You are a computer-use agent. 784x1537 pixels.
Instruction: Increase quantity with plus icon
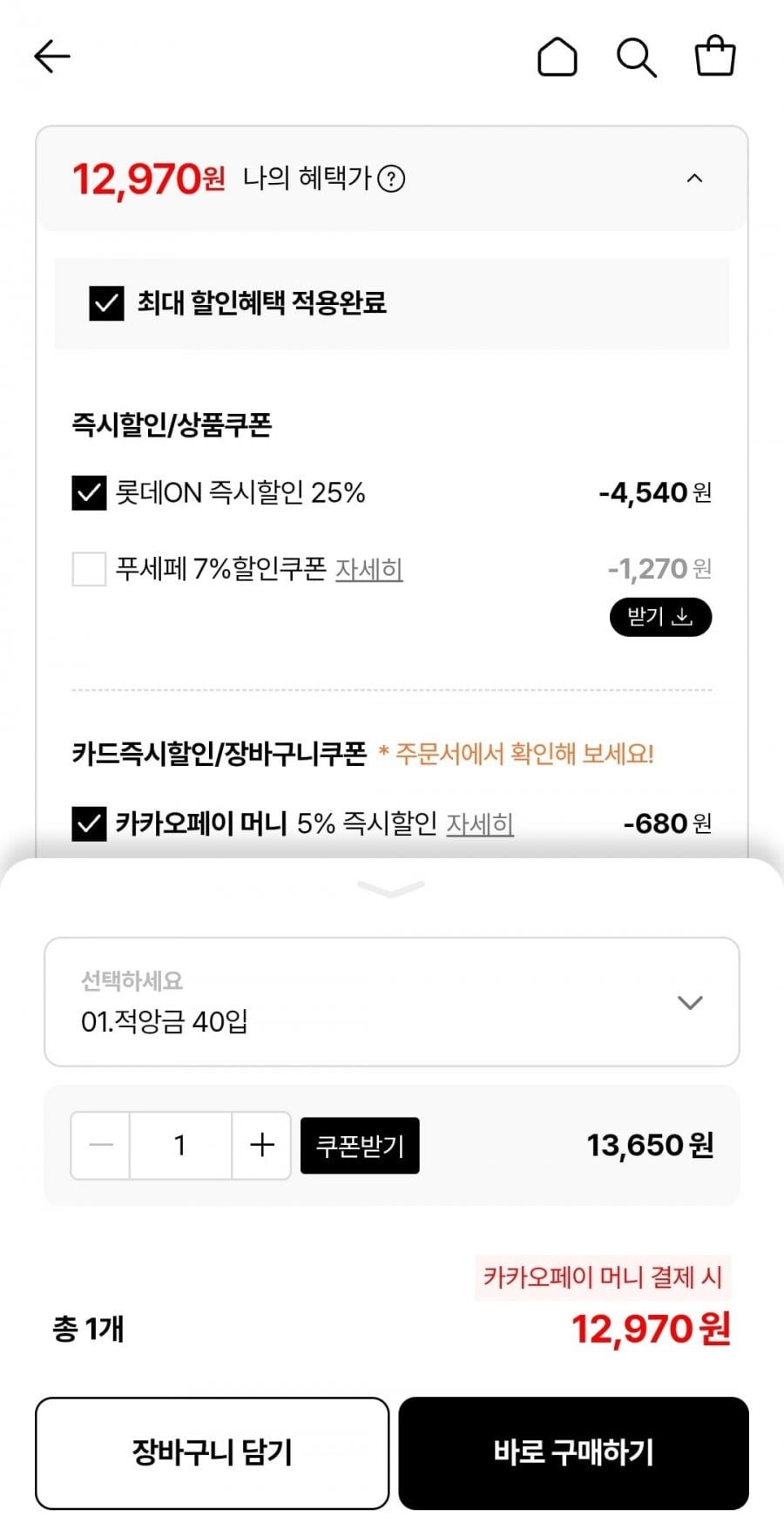(x=261, y=1145)
